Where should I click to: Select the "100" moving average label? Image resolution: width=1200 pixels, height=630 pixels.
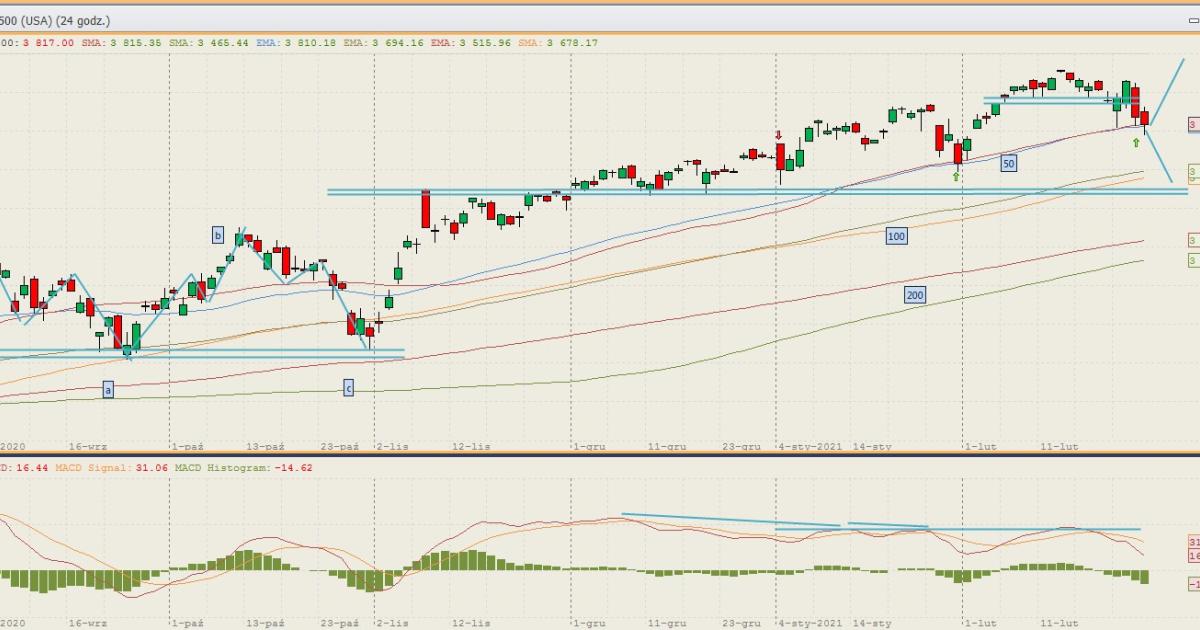tap(896, 235)
